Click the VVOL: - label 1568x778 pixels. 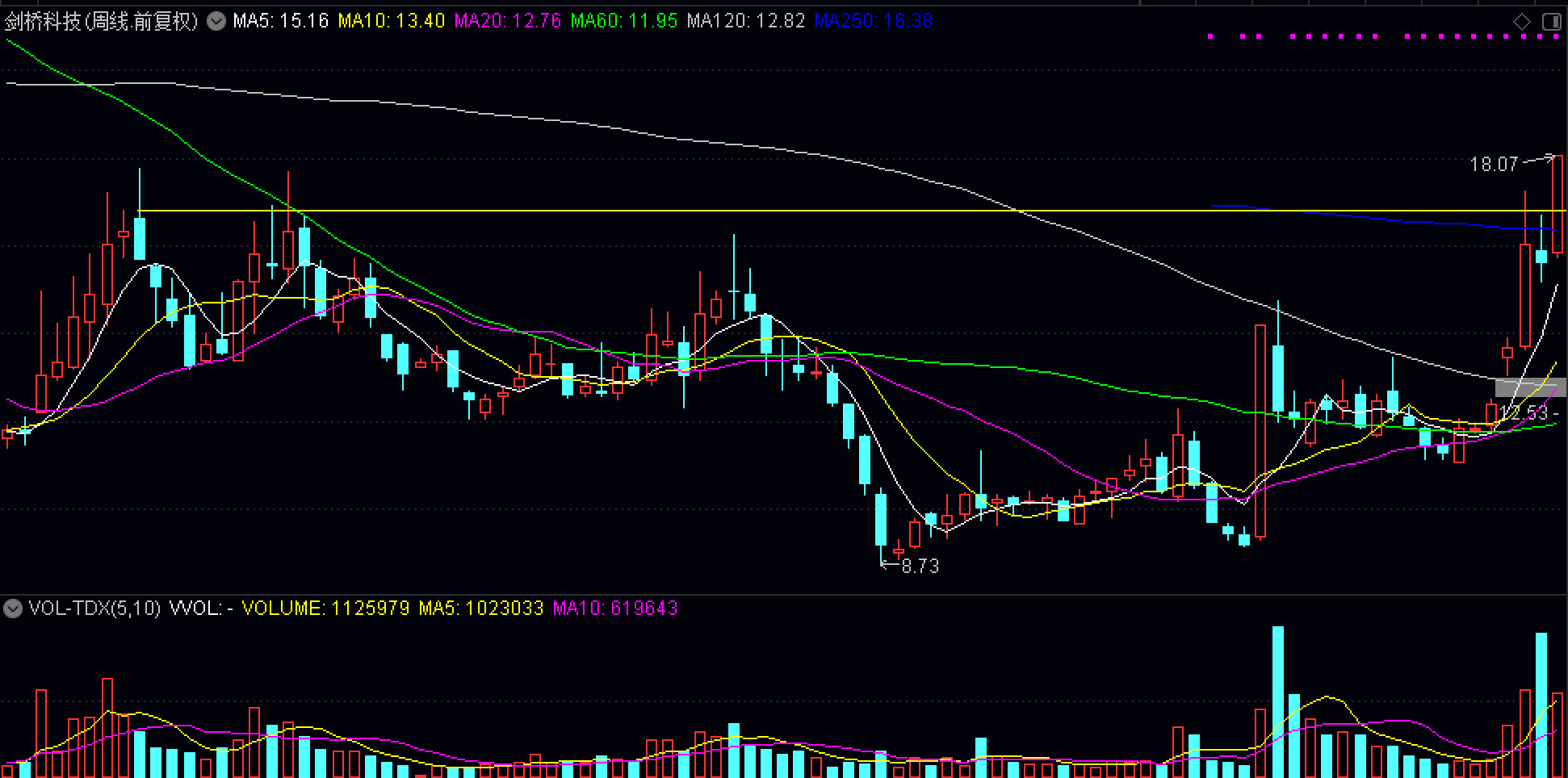tap(201, 608)
